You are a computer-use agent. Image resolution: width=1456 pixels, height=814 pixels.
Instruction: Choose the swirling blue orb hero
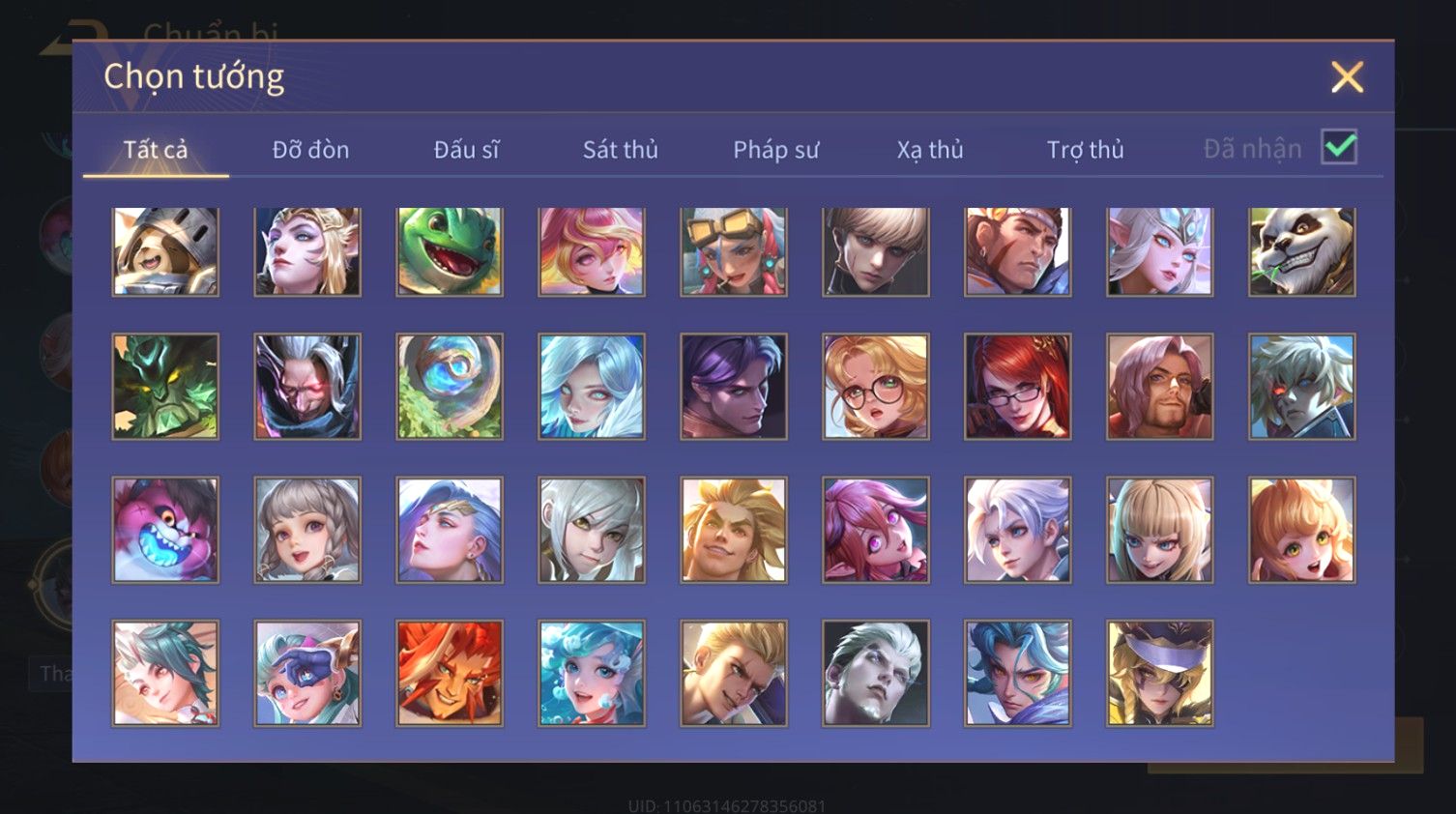point(450,387)
